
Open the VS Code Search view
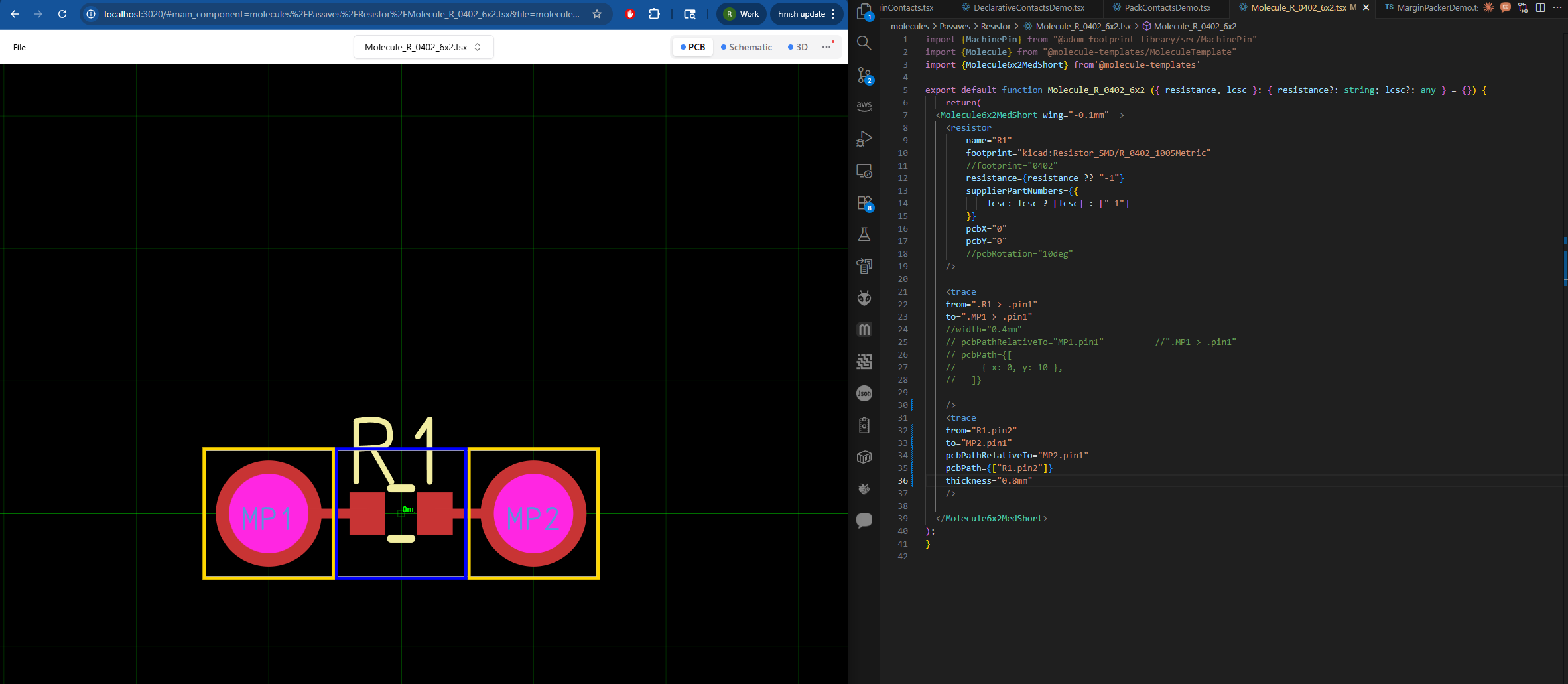pyautogui.click(x=864, y=43)
